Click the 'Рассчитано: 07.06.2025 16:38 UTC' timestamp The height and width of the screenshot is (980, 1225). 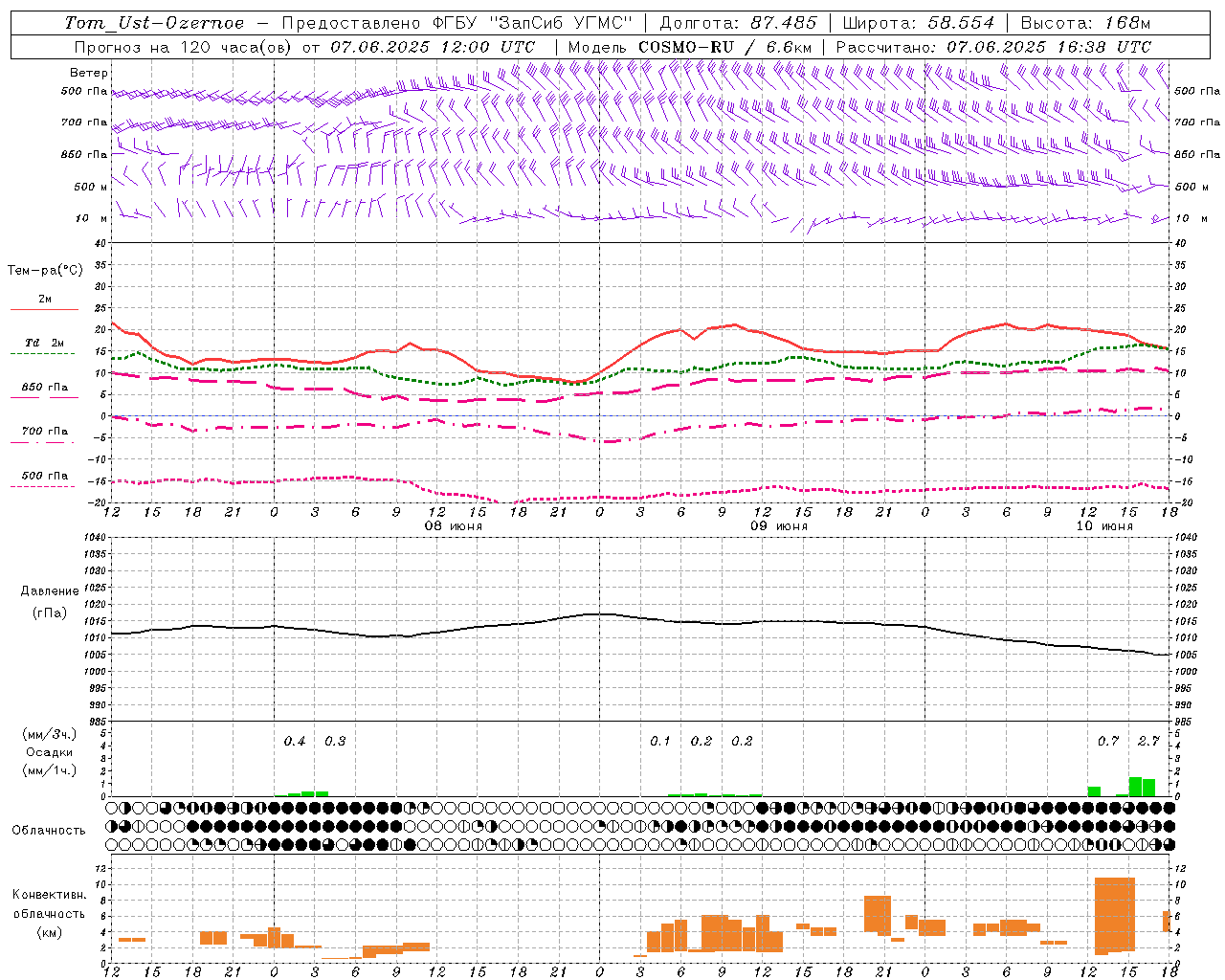(993, 47)
